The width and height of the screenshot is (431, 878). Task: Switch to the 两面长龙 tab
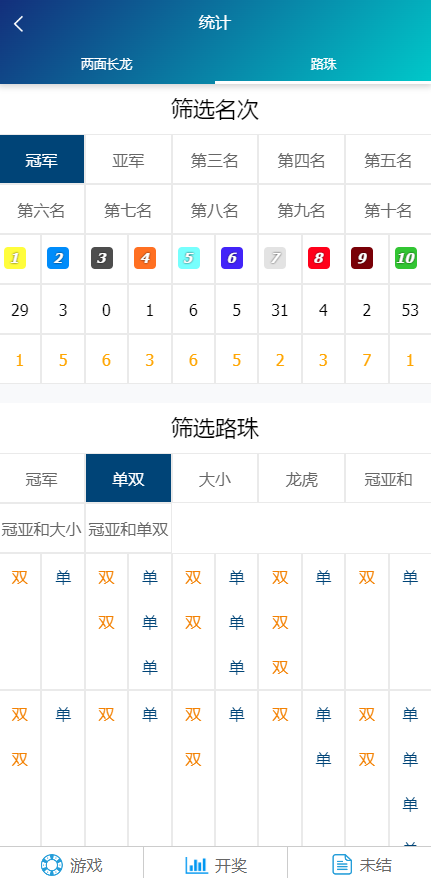coord(106,64)
